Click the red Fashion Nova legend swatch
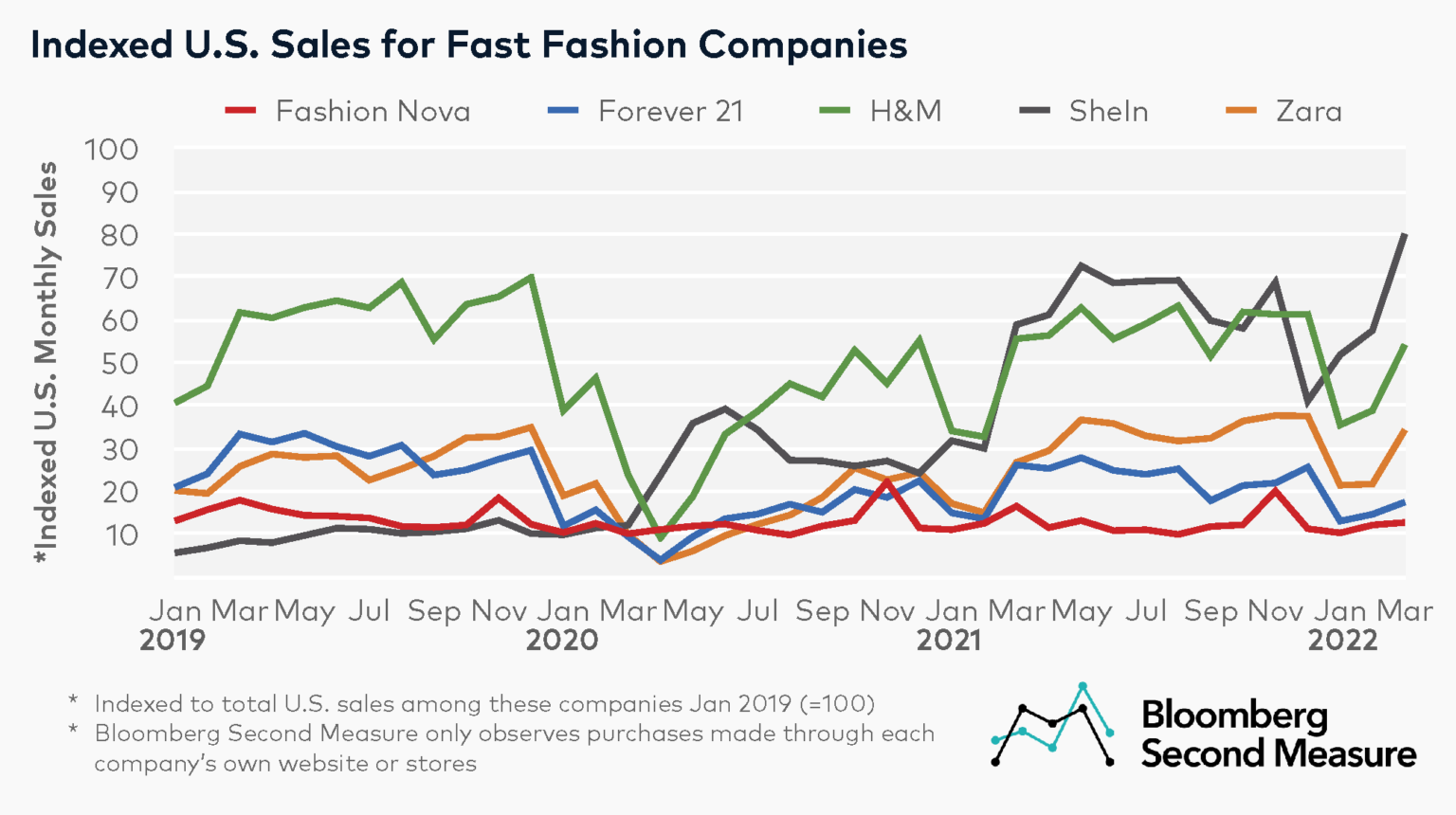The height and width of the screenshot is (815, 1456). click(241, 111)
